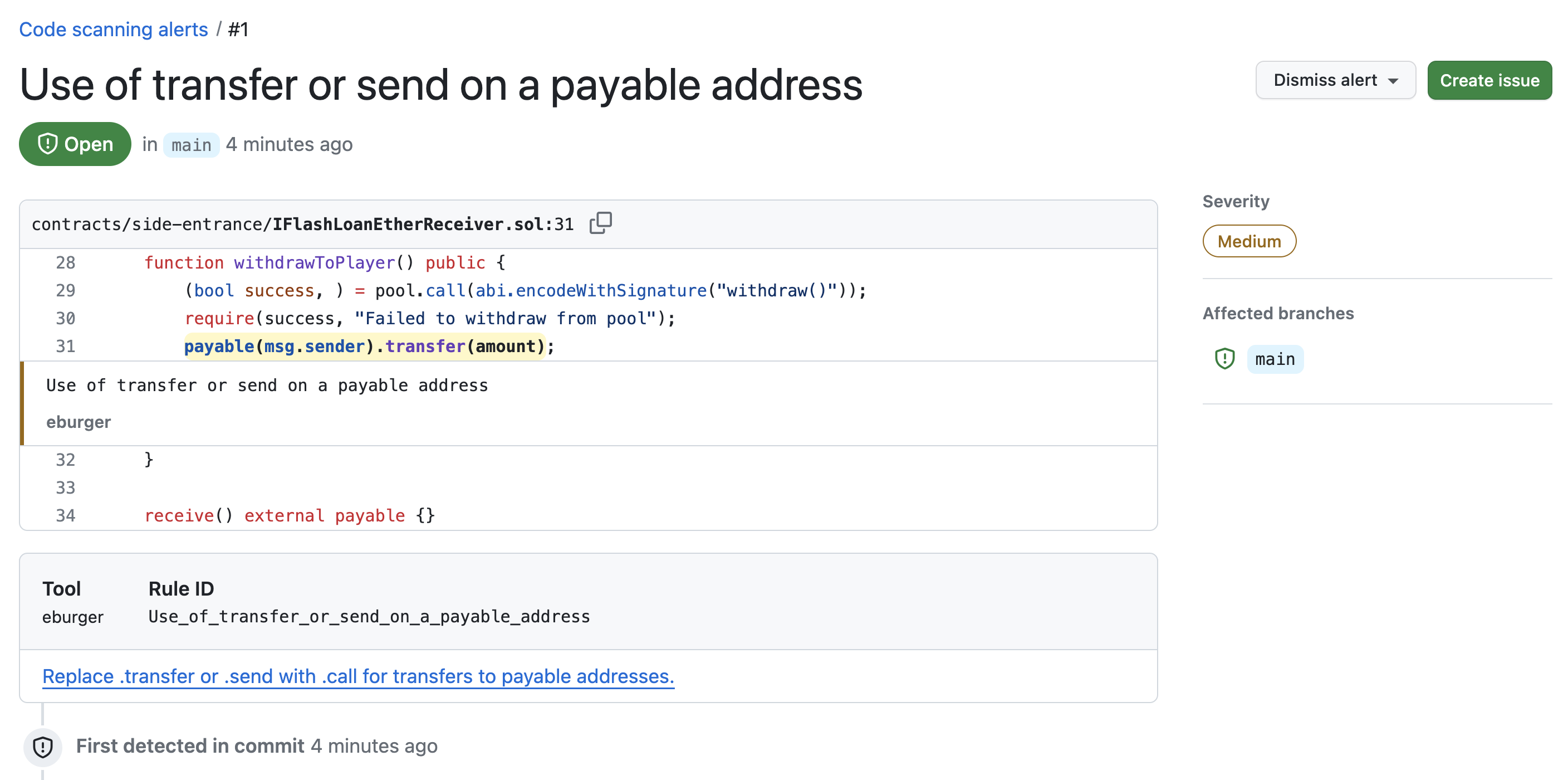Click the shield icon in Open badge
1568x780 pixels.
point(48,144)
